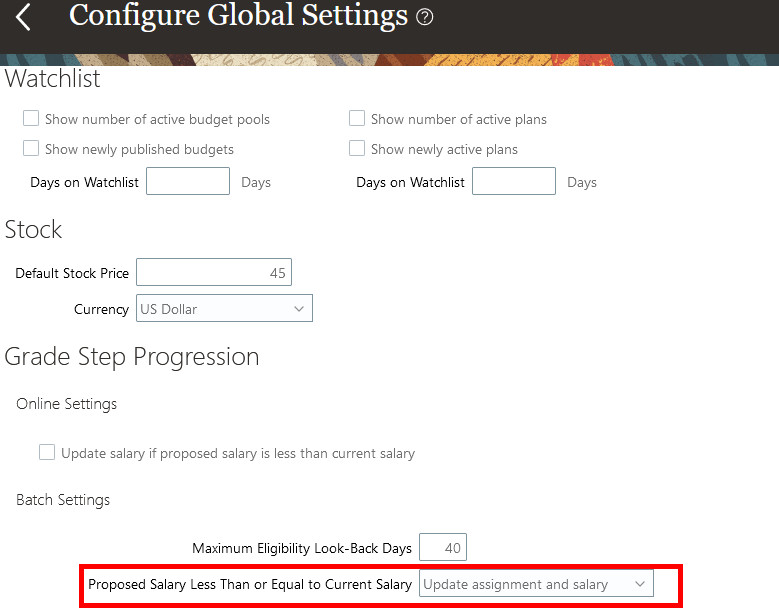Open help icon beside Configure Global Settings

click(x=425, y=17)
